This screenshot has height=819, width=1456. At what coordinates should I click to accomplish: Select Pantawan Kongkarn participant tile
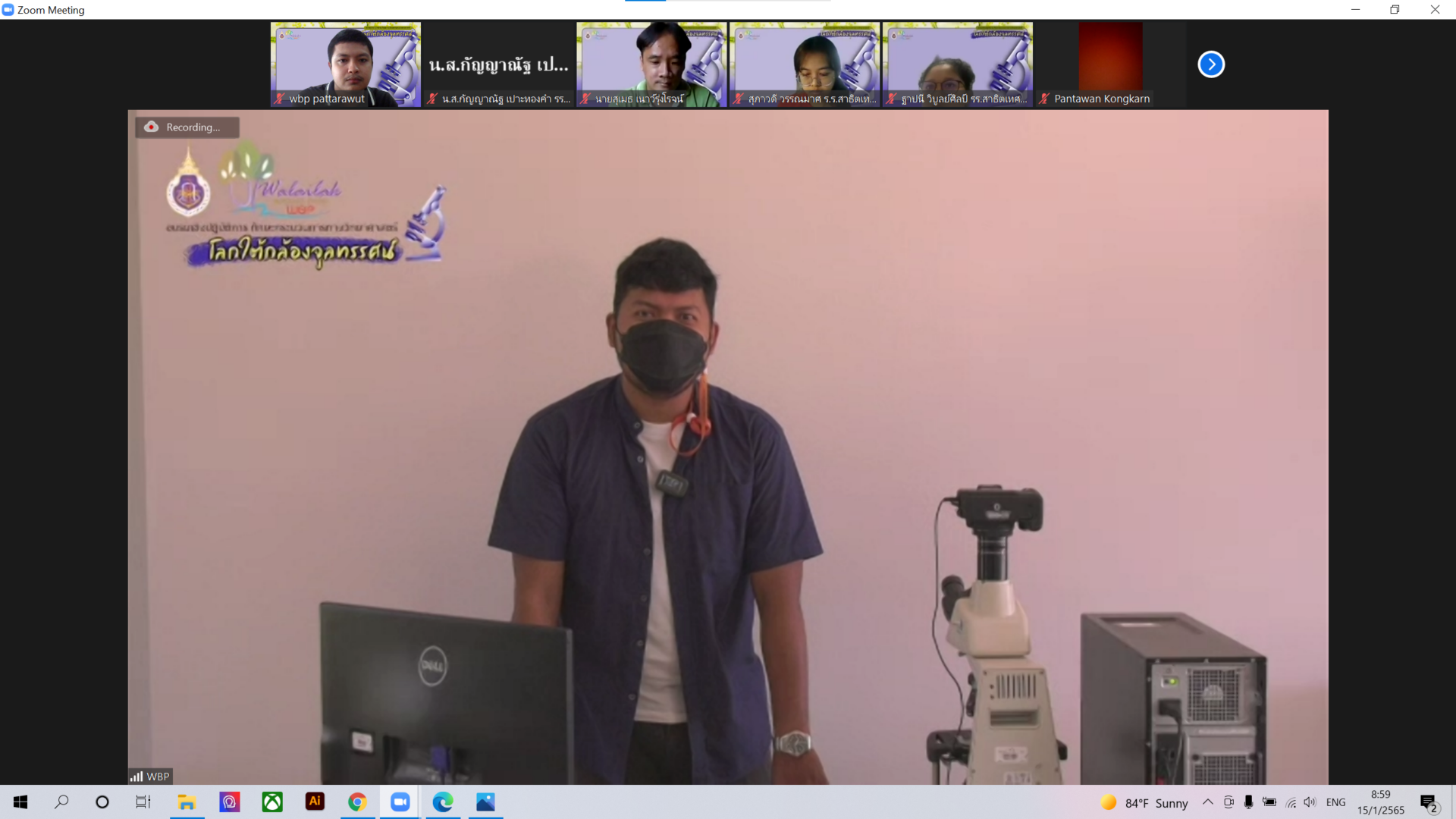pyautogui.click(x=1110, y=64)
